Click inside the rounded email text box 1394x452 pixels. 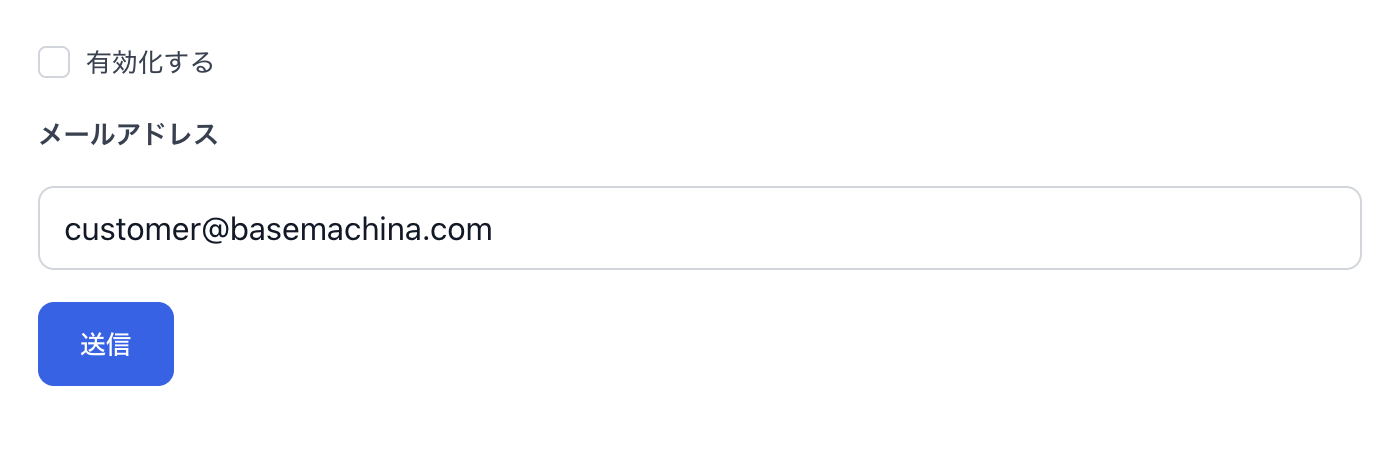tap(699, 229)
